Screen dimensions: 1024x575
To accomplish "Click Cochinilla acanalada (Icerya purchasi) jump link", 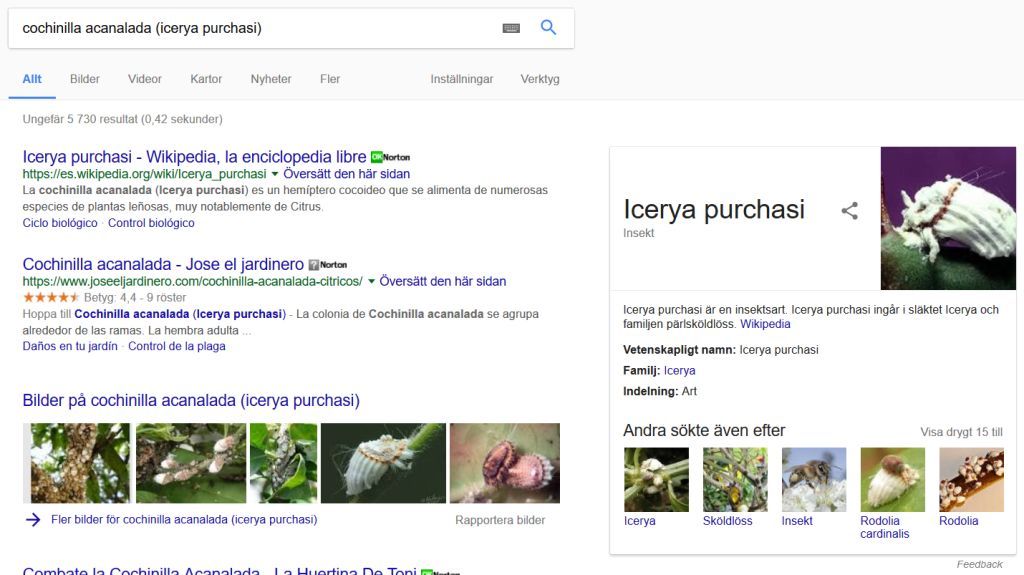I will (180, 314).
